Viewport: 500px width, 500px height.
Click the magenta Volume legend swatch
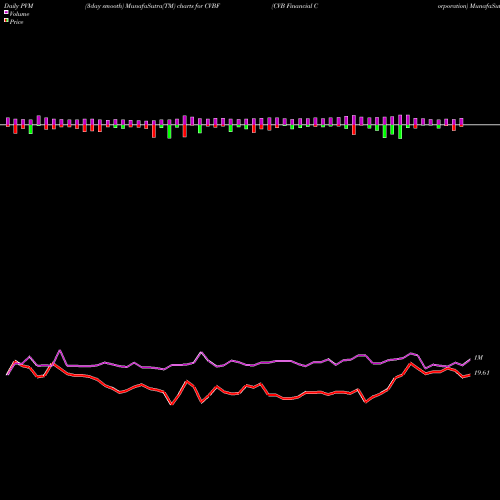(6, 13)
